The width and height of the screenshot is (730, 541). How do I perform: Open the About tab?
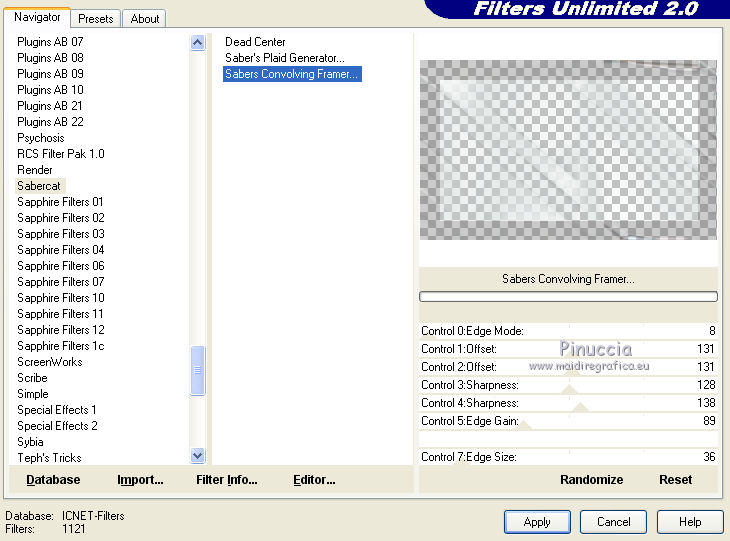145,19
